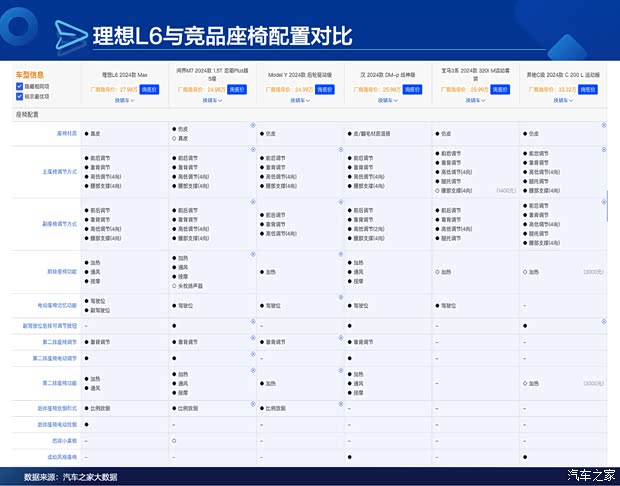Click the info icon in 奔驰C级 座椅材质 cell
Viewport: 620px width, 486px height.
point(603,125)
